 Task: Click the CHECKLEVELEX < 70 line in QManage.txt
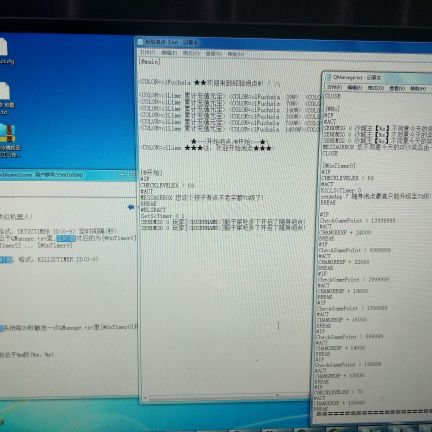point(338,392)
